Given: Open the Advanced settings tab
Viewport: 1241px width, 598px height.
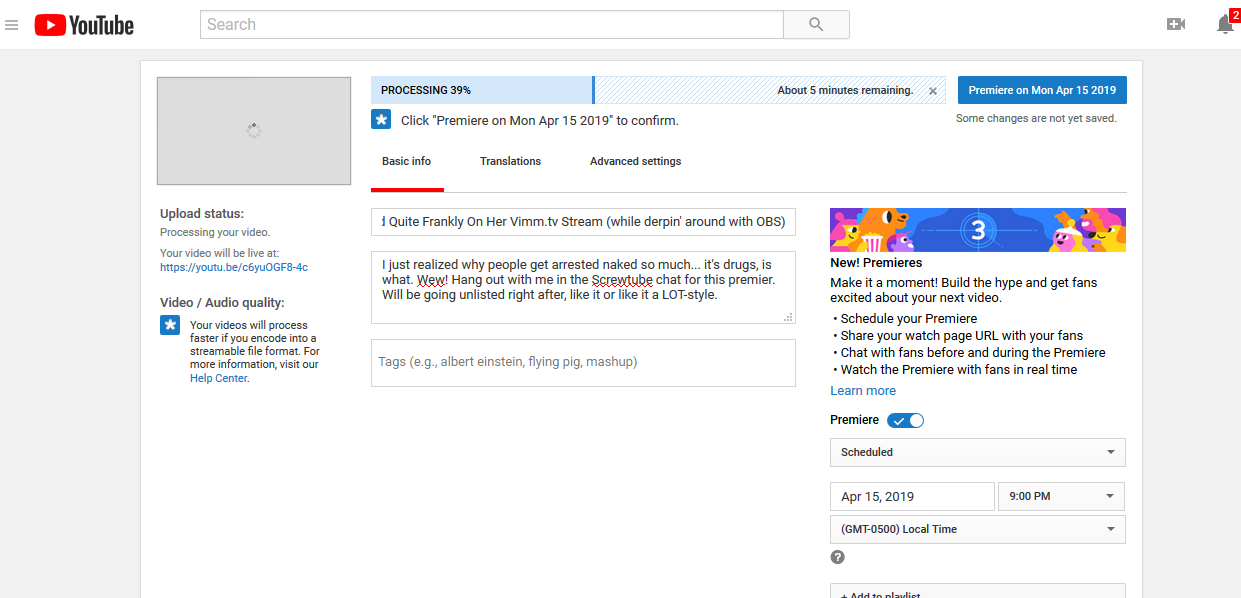Looking at the screenshot, I should (x=635, y=161).
